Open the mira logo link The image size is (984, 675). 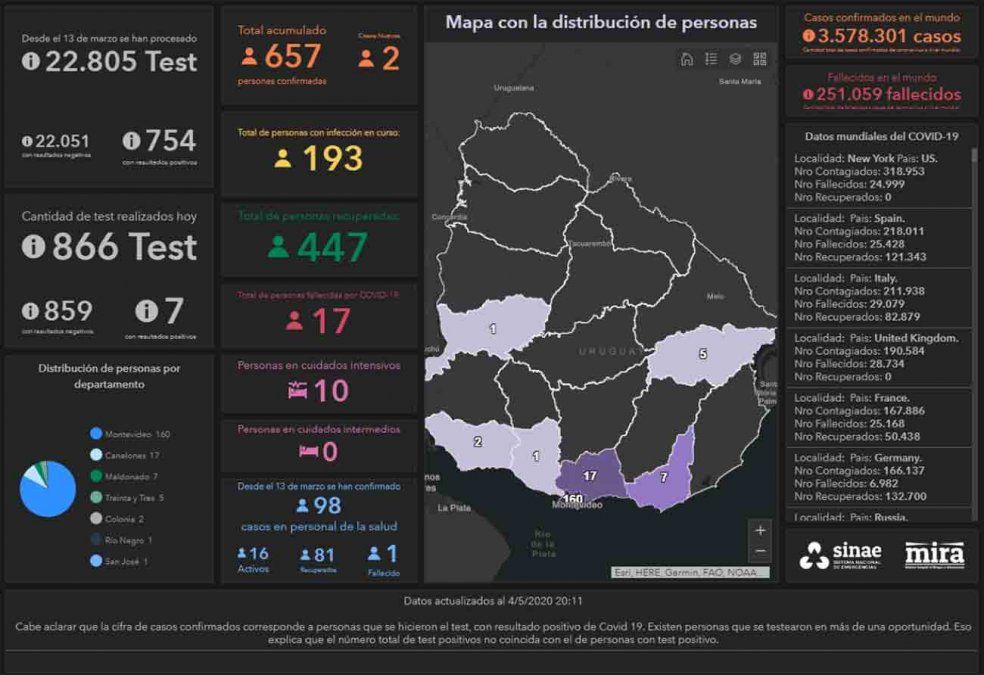934,555
